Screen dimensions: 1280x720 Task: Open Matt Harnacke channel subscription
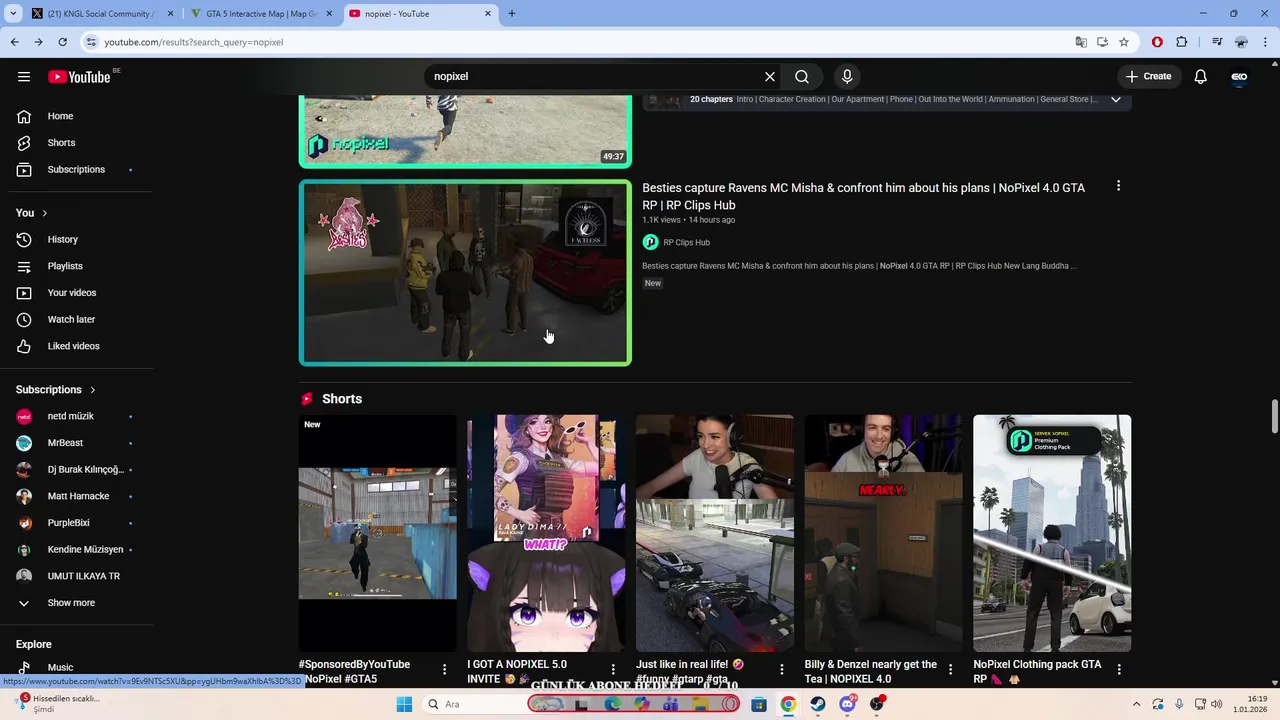point(77,496)
